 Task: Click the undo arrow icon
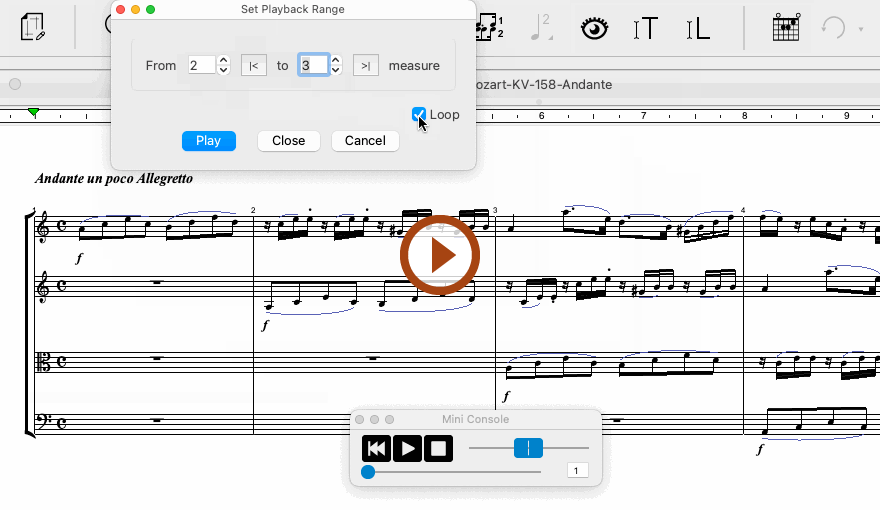[x=833, y=27]
